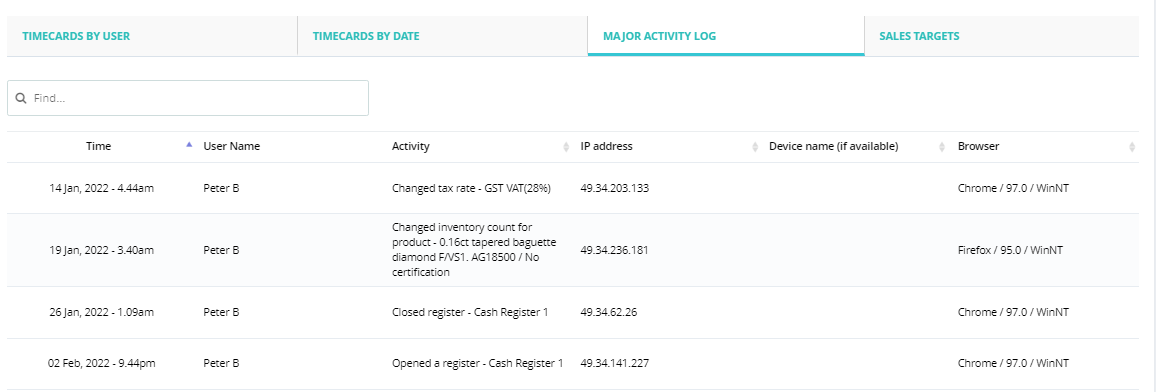Select the Changed inventory count activity row
This screenshot has height=392, width=1156.
pos(573,250)
